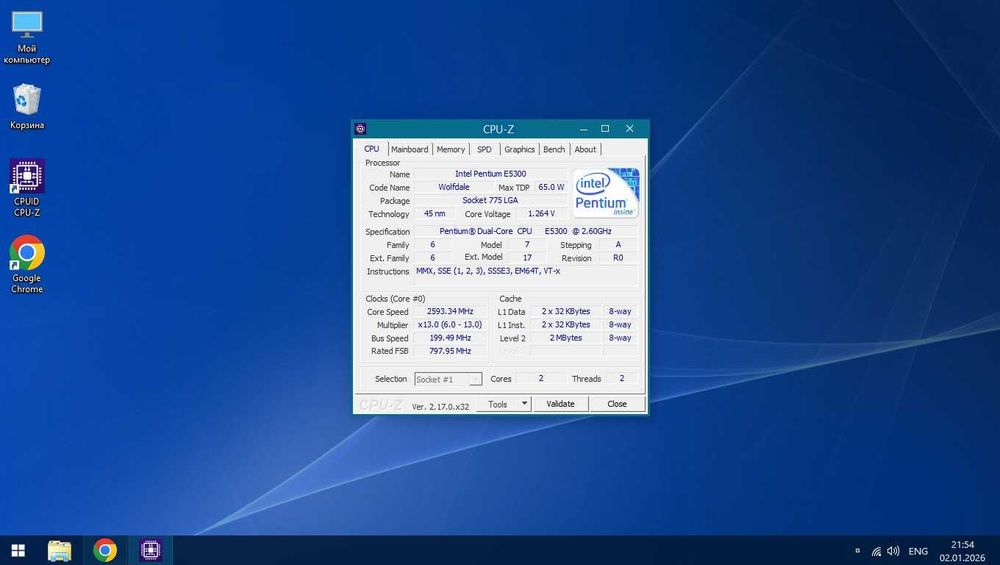
Task: Expand the Tools dropdown arrow
Action: 524,404
